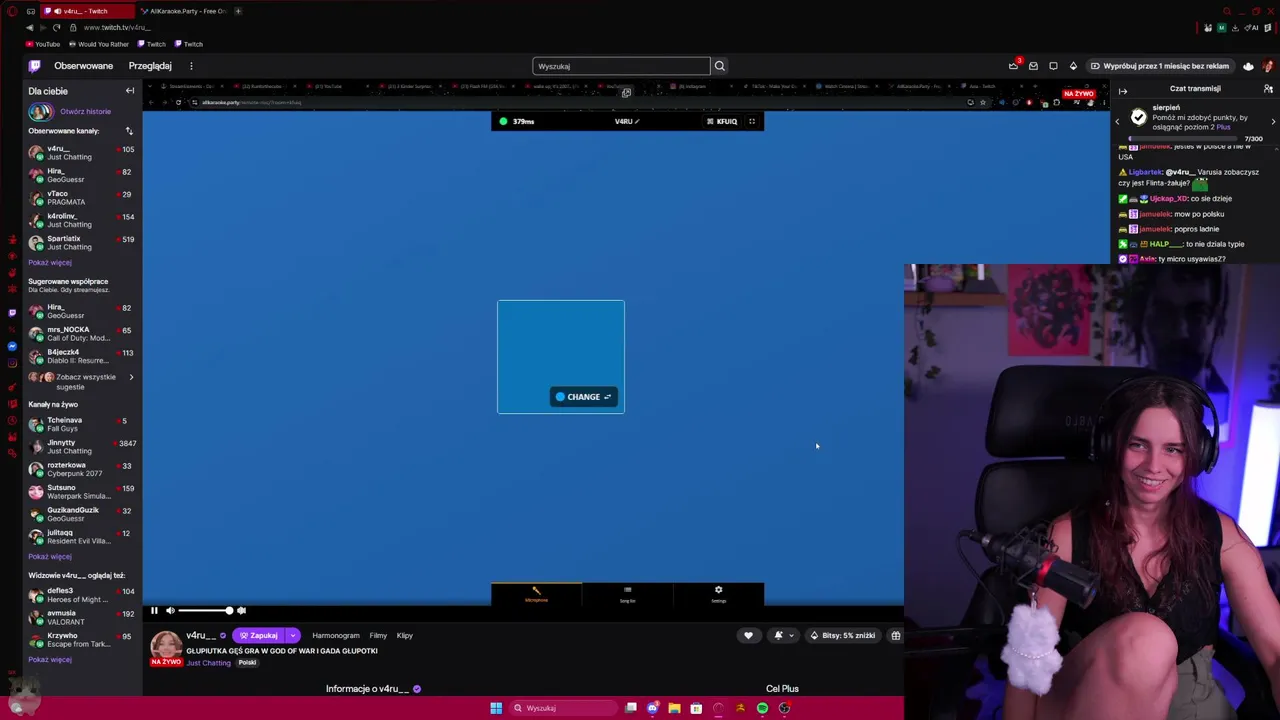Screen dimensions: 1280x720
Task: Open live channel Sutsuno
Action: tap(82, 492)
